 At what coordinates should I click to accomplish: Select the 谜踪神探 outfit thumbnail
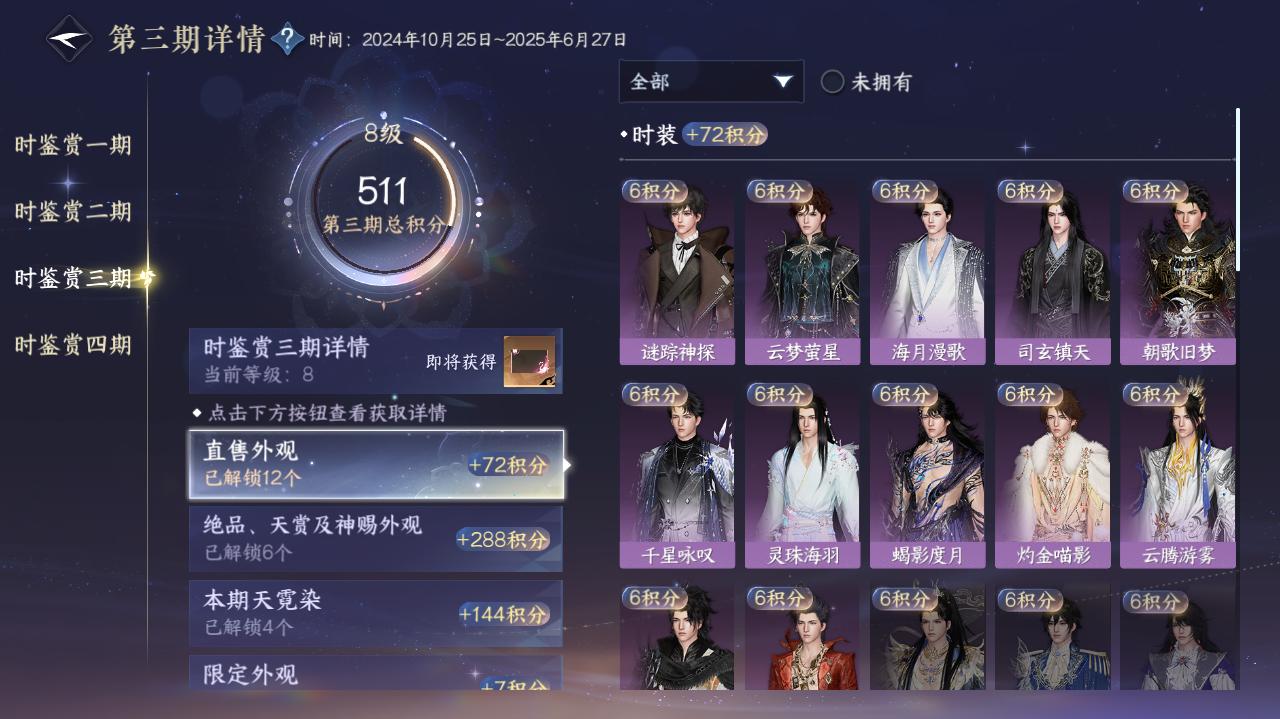click(x=676, y=272)
